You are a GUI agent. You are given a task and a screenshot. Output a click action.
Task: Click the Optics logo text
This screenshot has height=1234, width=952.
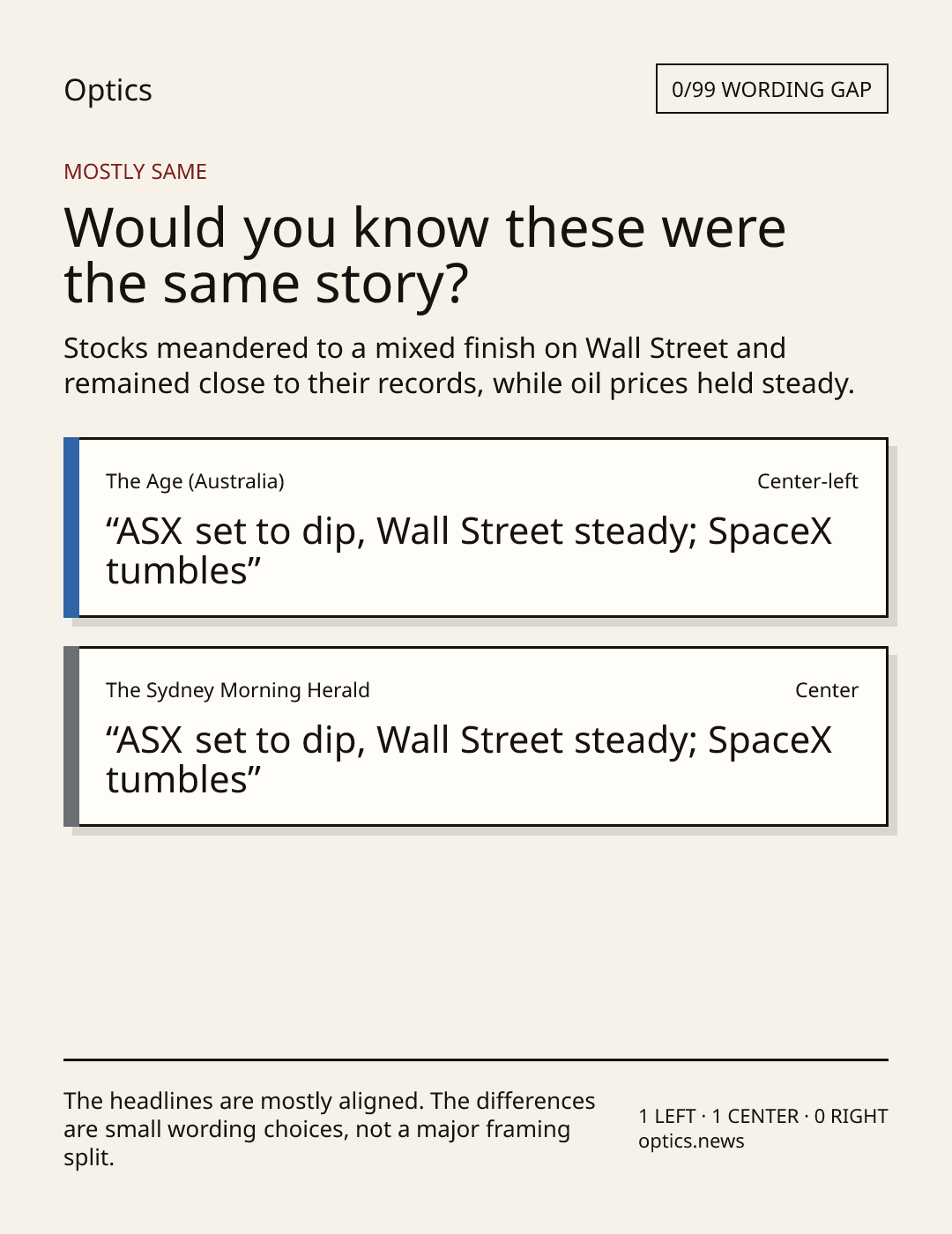[108, 90]
